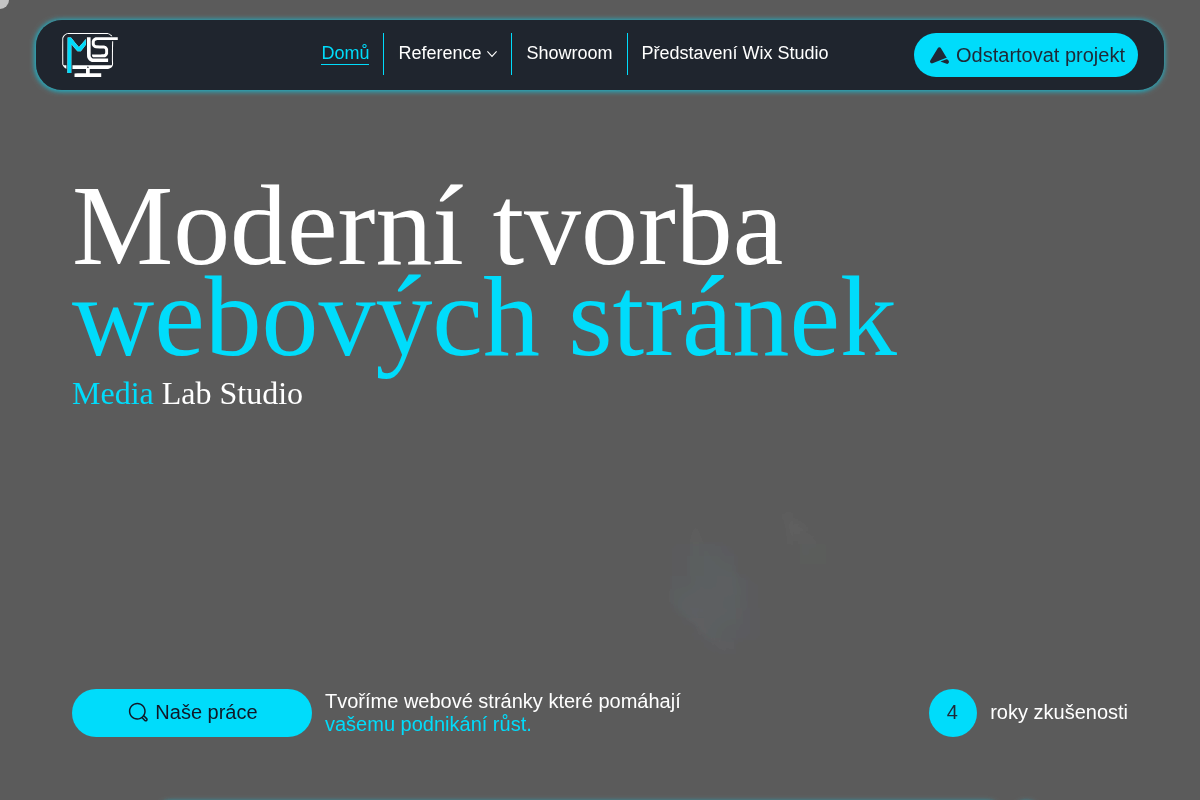Click the text Tvoříme webové stránky které pomáhají
The image size is (1200, 800).
[x=503, y=701]
